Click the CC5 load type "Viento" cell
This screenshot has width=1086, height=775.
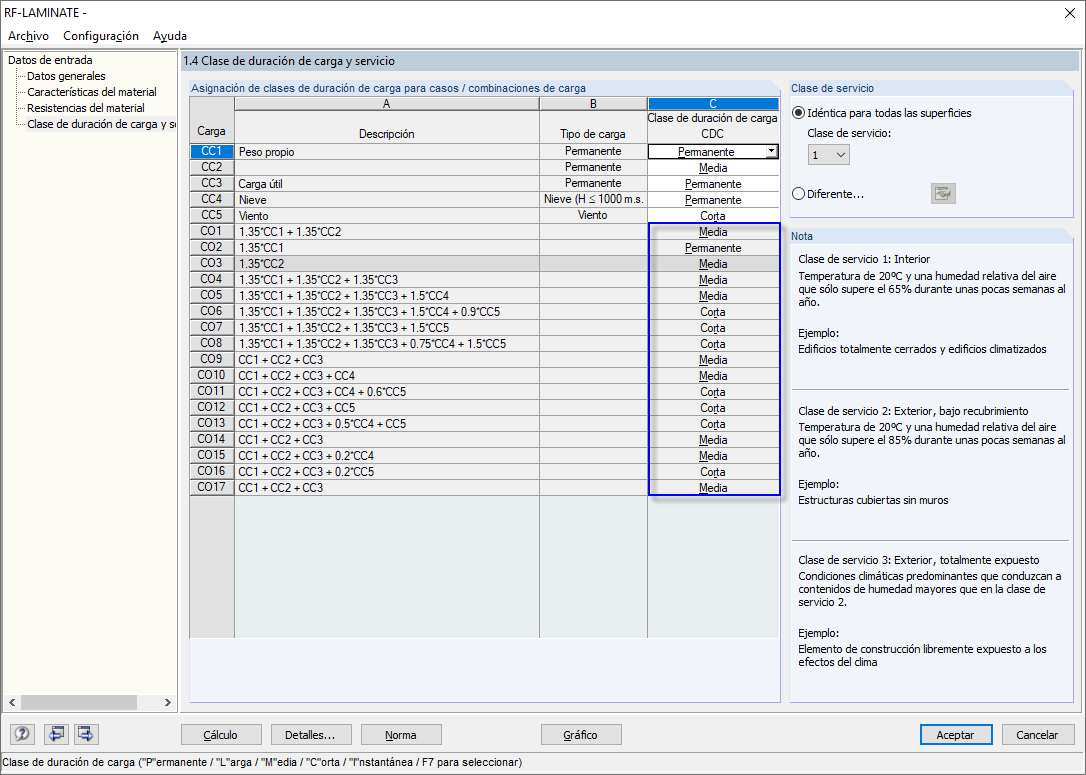pos(594,215)
